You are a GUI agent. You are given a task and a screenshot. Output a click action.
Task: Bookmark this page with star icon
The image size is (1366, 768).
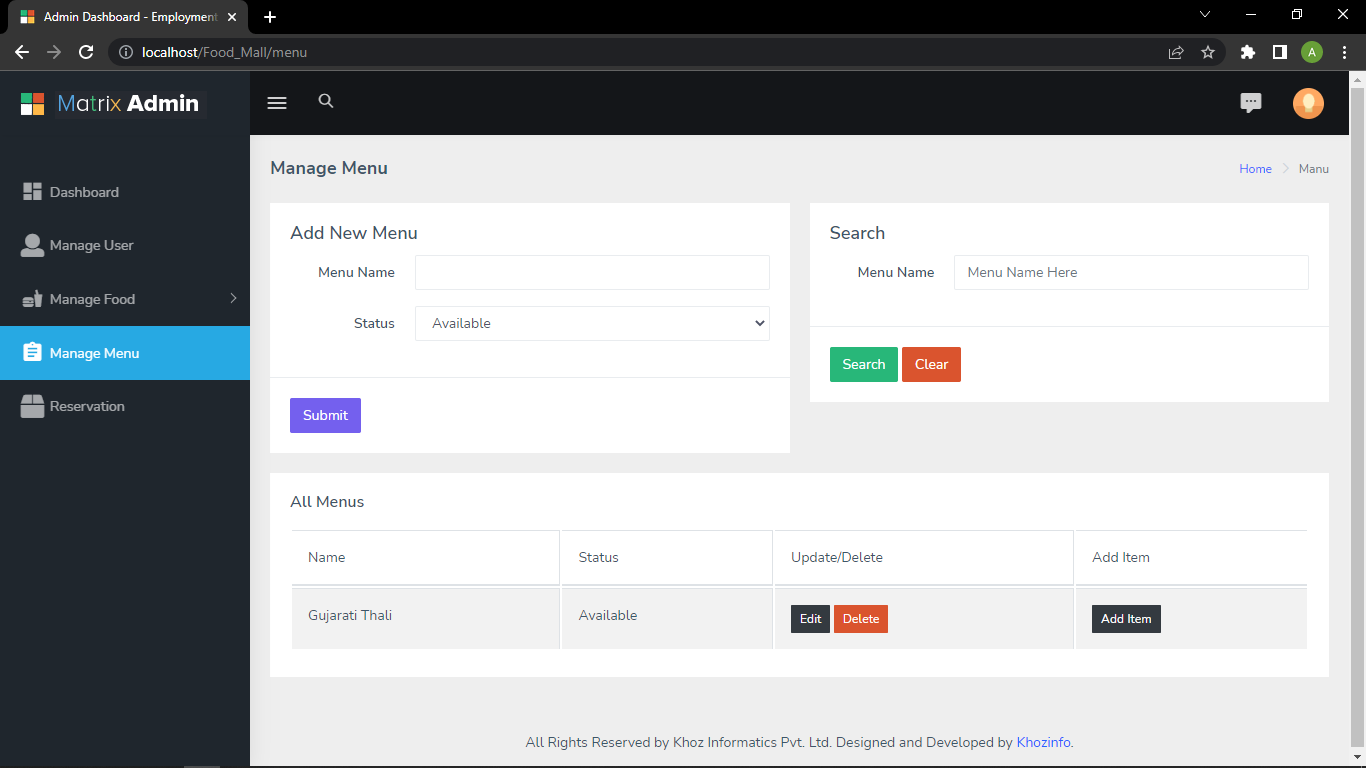pos(1208,52)
